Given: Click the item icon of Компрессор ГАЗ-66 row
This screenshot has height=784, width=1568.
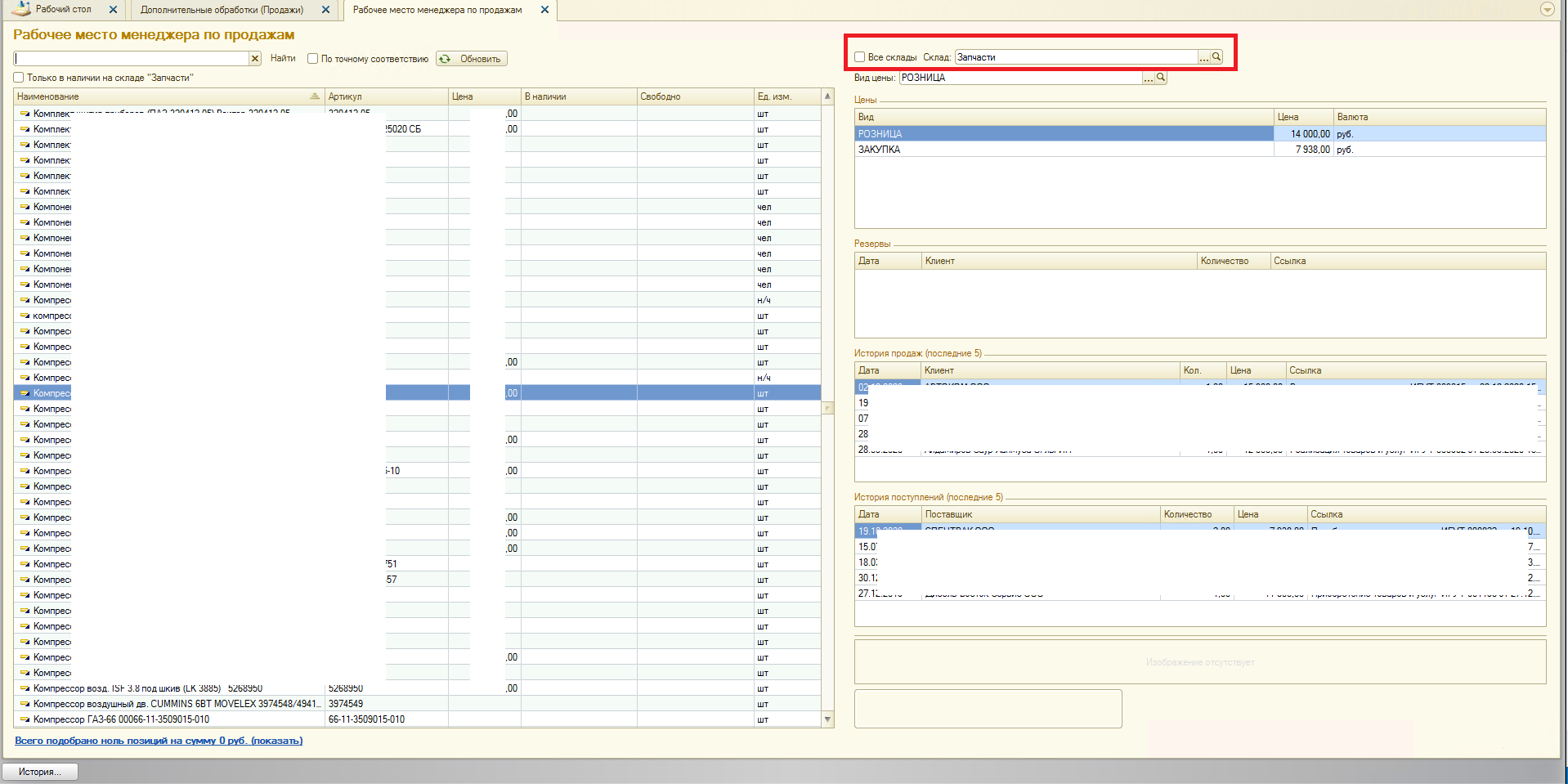Looking at the screenshot, I should (x=25, y=720).
